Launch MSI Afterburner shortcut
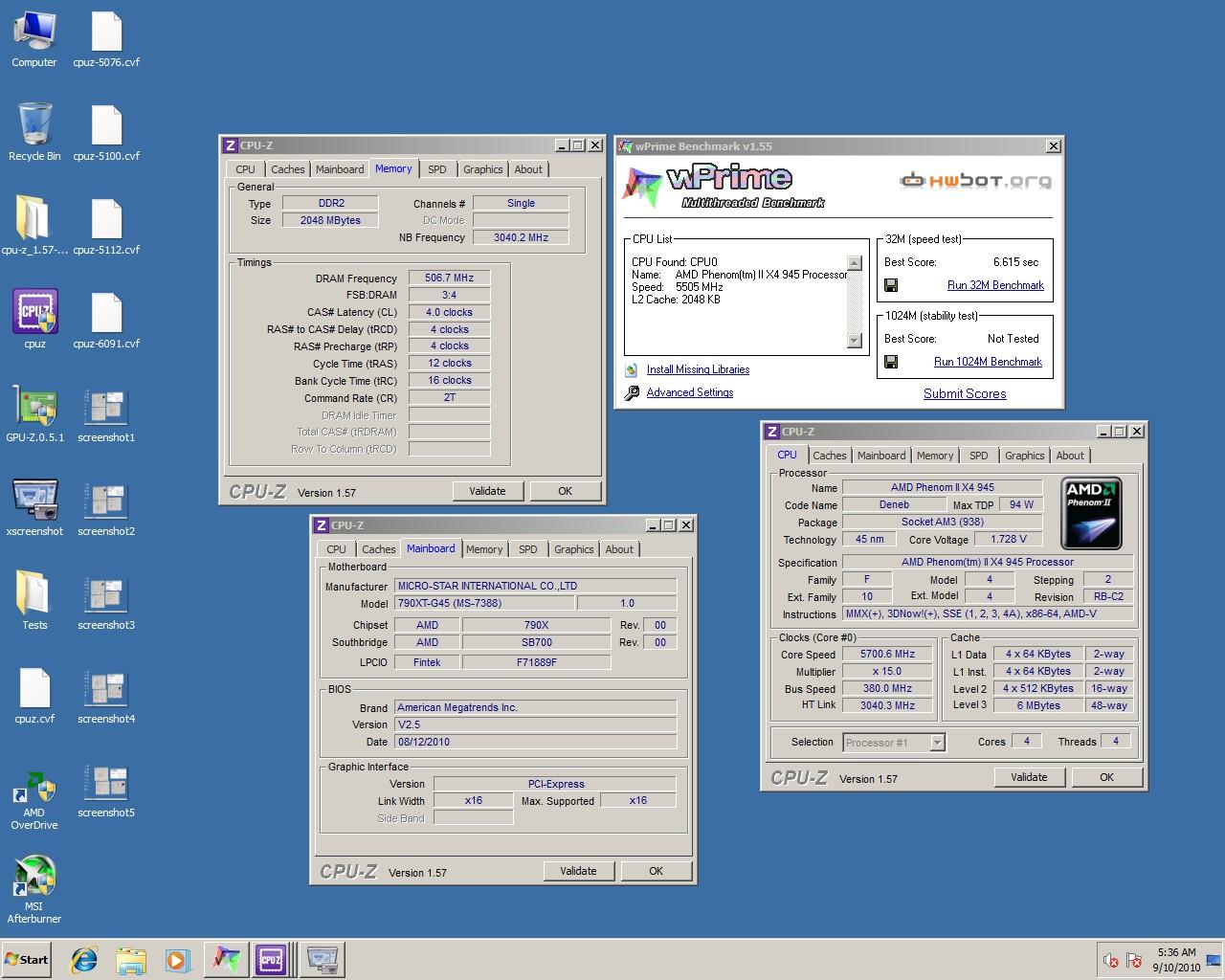 pos(34,890)
